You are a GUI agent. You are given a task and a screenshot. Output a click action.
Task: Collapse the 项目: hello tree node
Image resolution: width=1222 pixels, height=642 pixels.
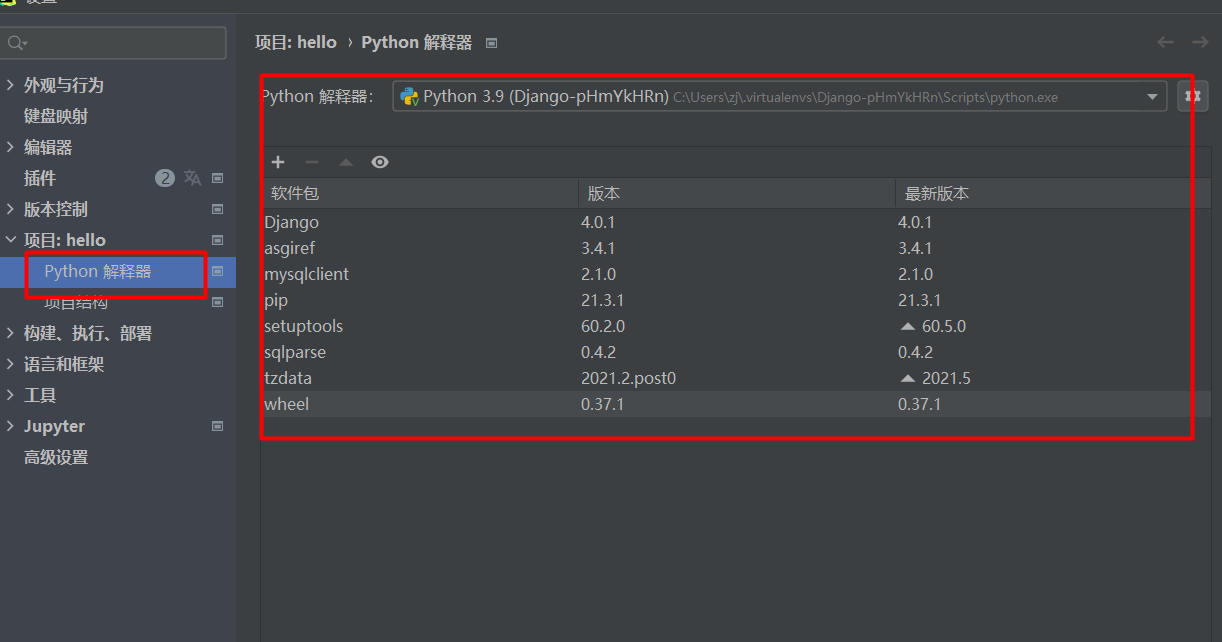pos(11,240)
